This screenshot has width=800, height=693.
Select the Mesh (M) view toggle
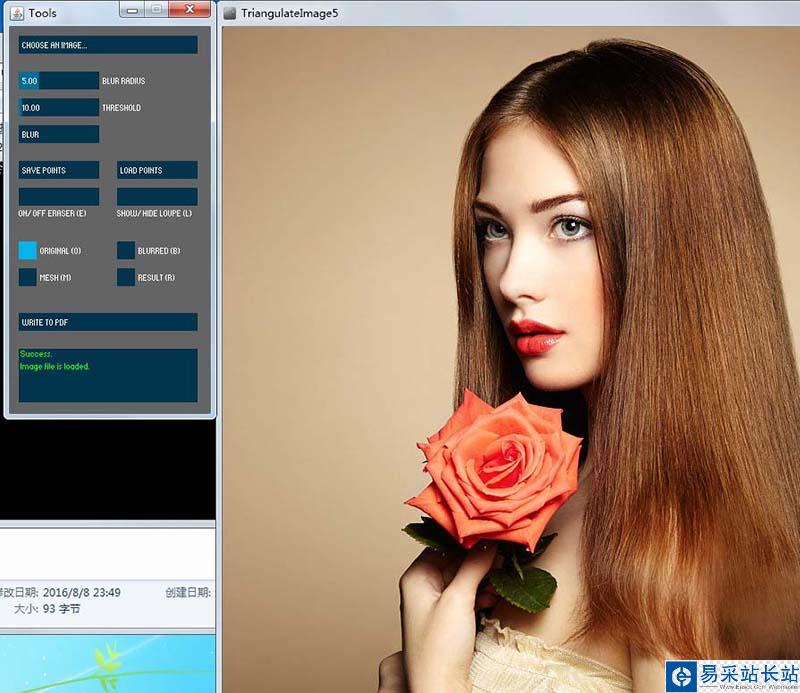[28, 277]
